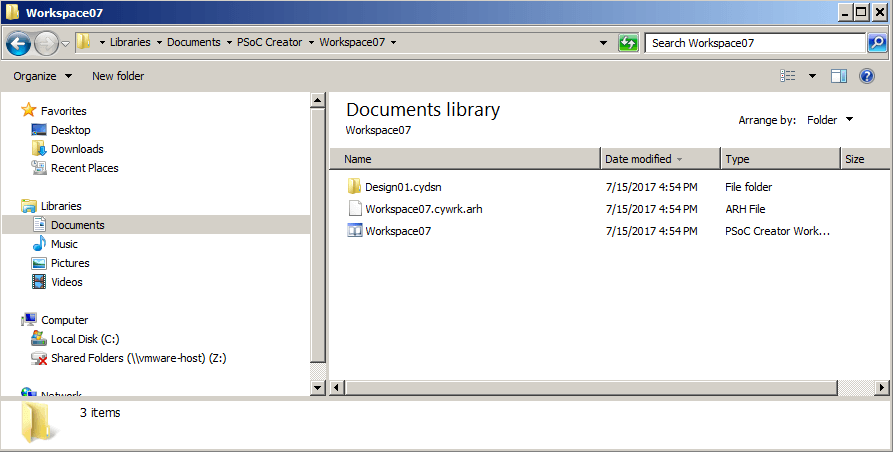
Task: Open the Organize menu
Action: point(43,76)
